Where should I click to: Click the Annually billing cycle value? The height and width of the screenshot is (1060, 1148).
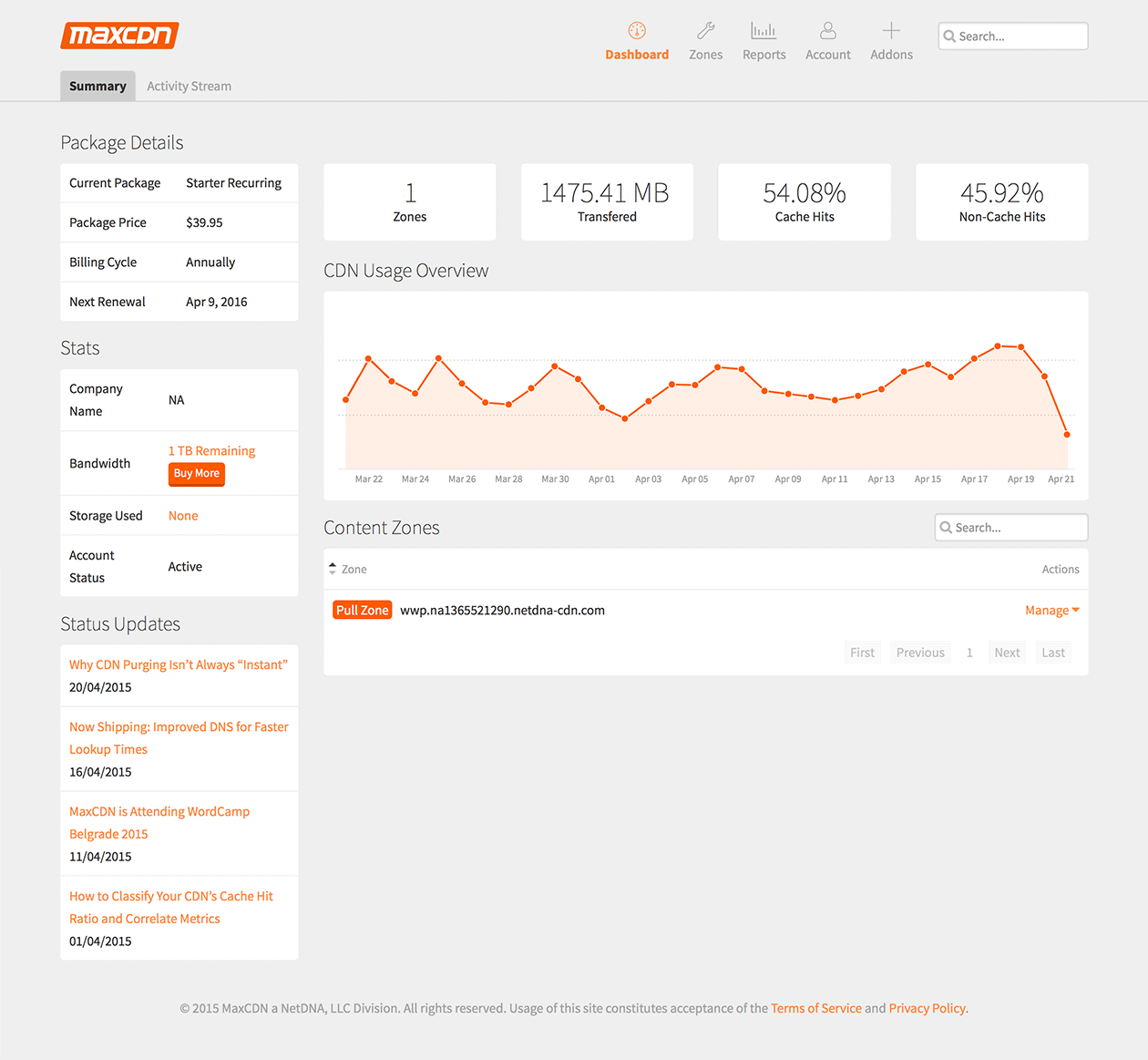(210, 262)
